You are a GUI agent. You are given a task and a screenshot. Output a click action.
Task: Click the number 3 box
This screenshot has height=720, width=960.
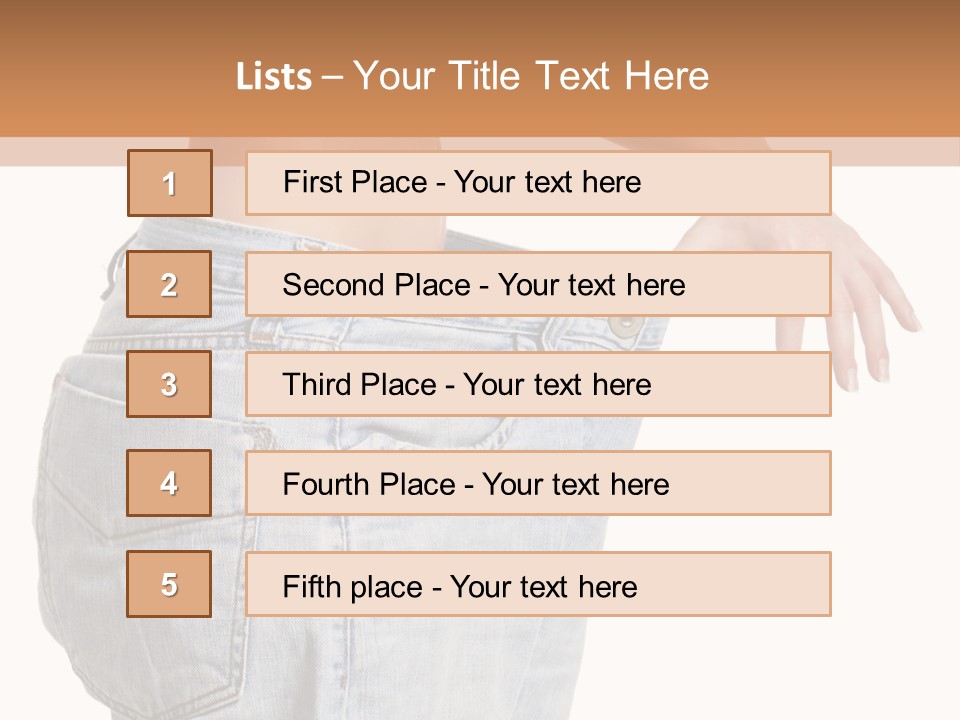170,384
